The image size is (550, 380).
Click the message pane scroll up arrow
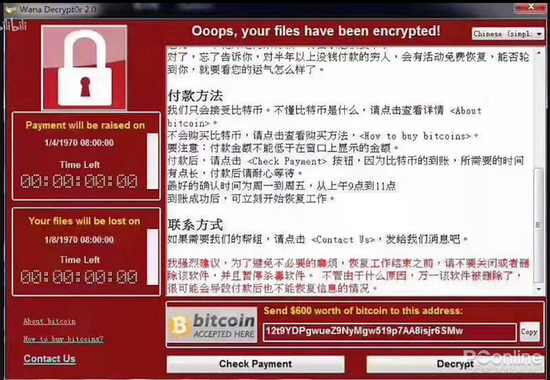[x=539, y=53]
